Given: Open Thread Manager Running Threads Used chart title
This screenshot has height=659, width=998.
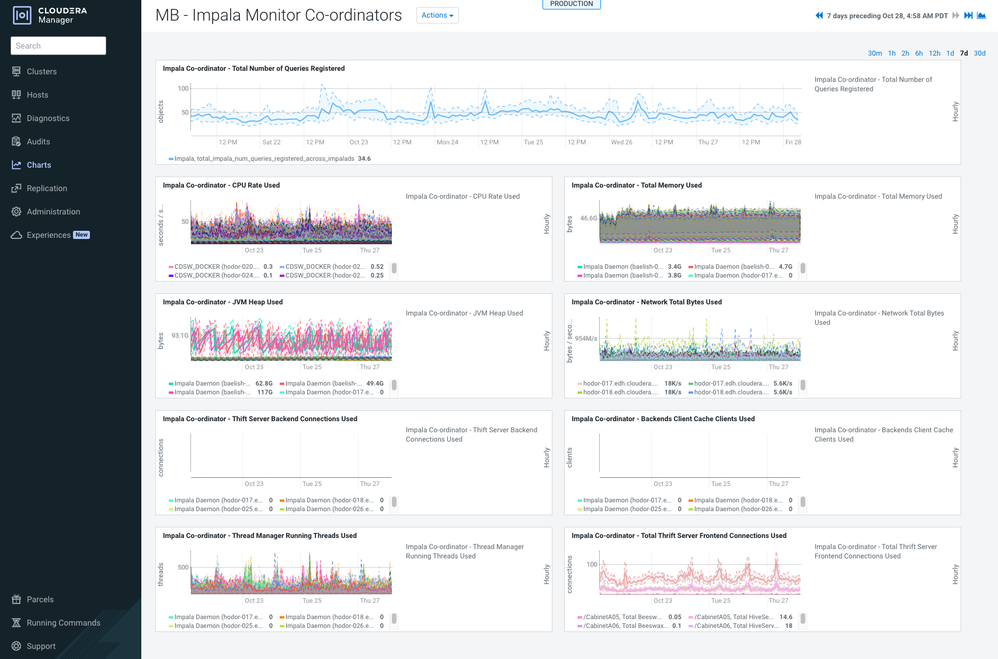Looking at the screenshot, I should click(259, 536).
